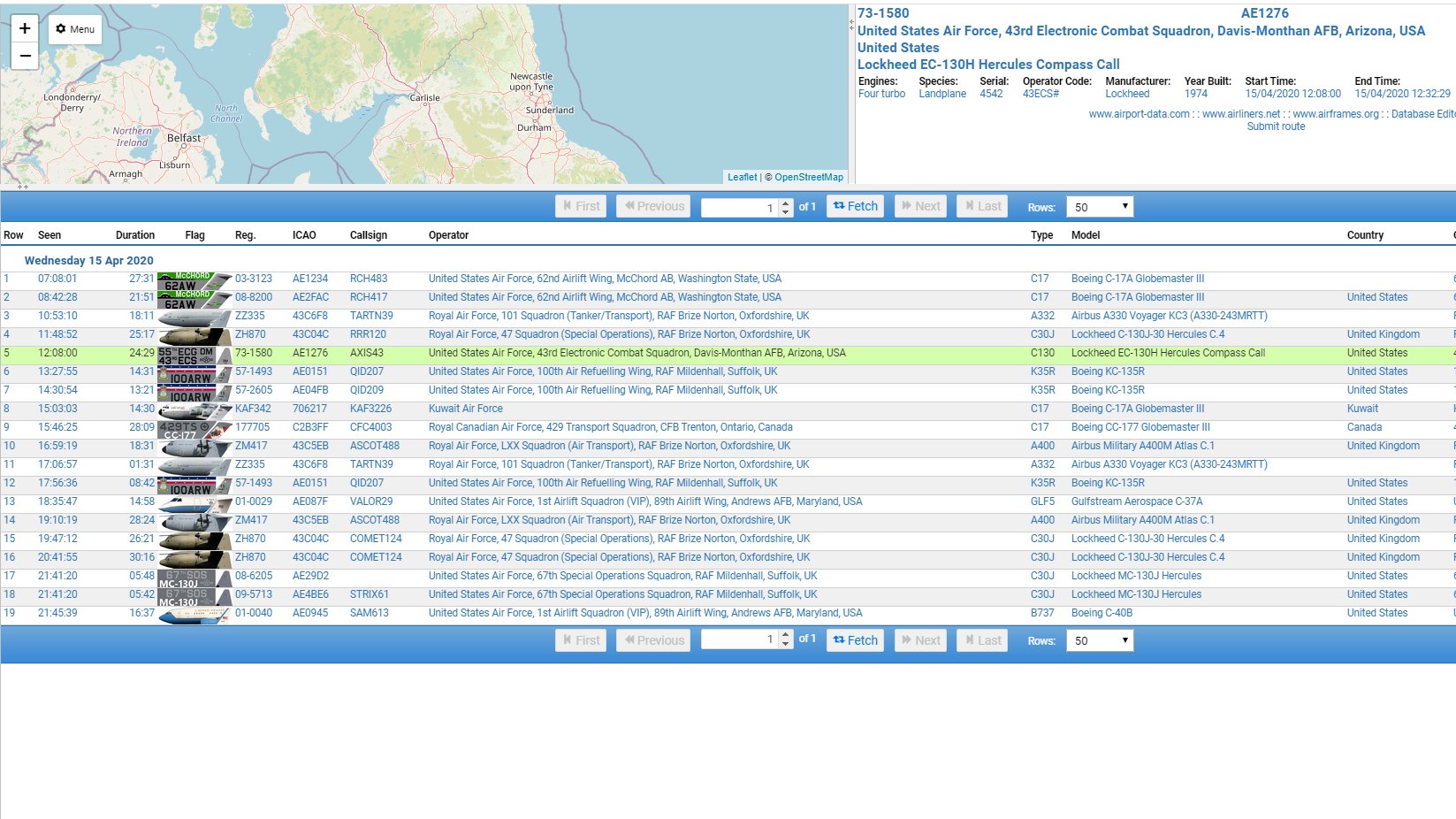
Task: Click the Hercules silhouette for RRR120
Action: tap(194, 337)
